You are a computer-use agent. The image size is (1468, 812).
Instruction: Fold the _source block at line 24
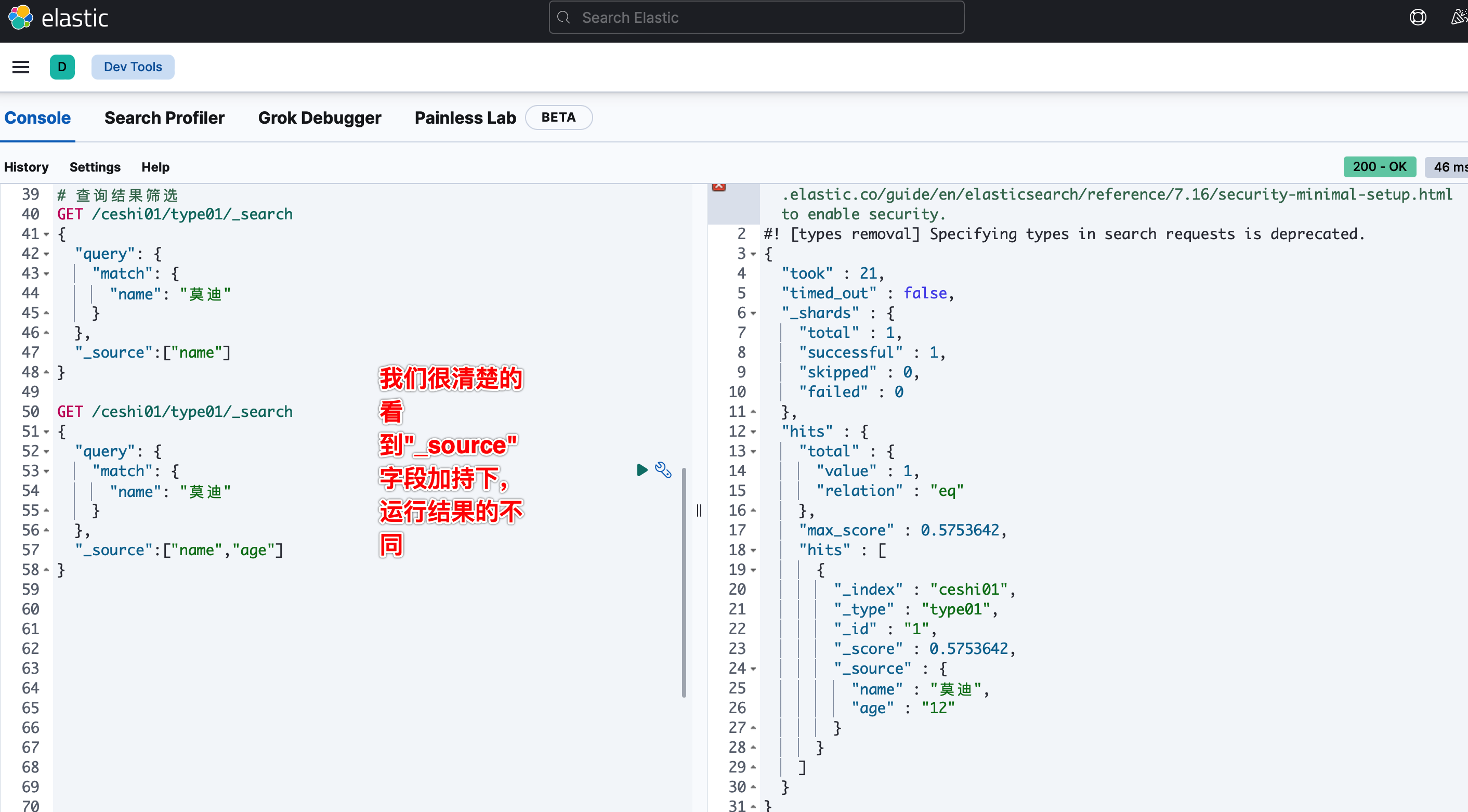[x=753, y=669]
